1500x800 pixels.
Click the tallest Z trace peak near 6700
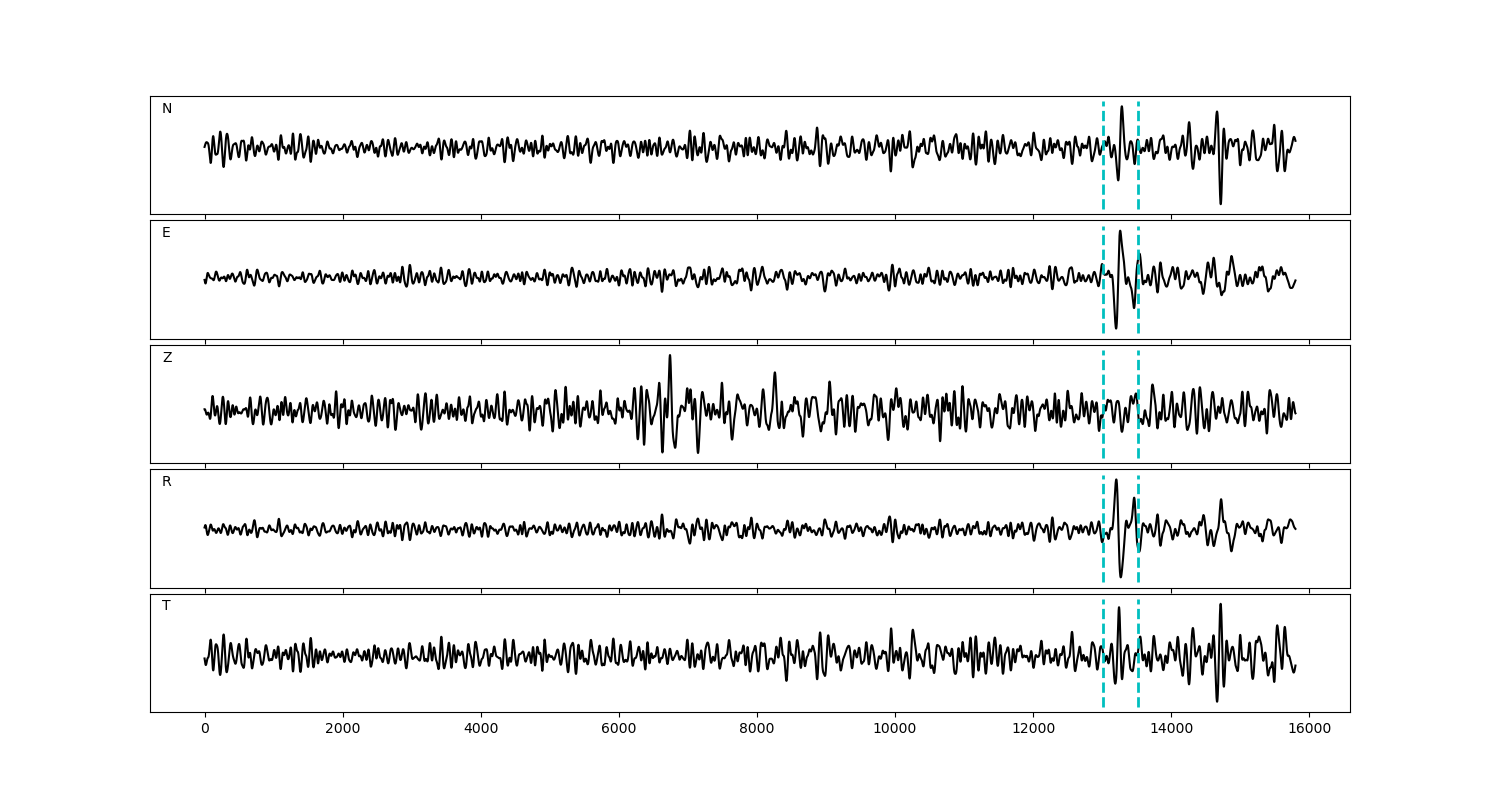tap(670, 356)
